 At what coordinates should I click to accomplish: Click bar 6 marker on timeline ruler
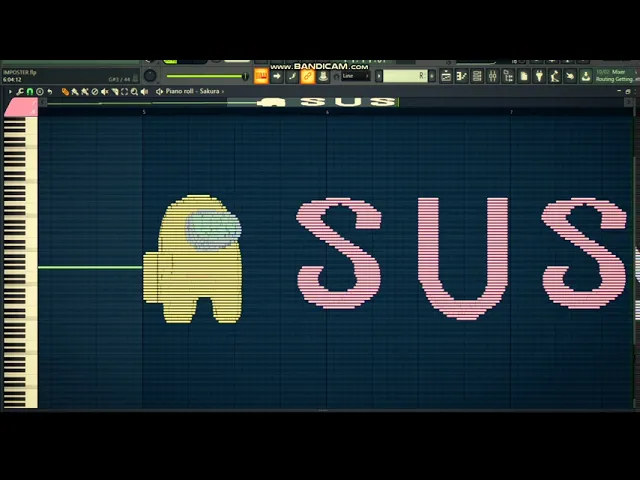pos(327,112)
